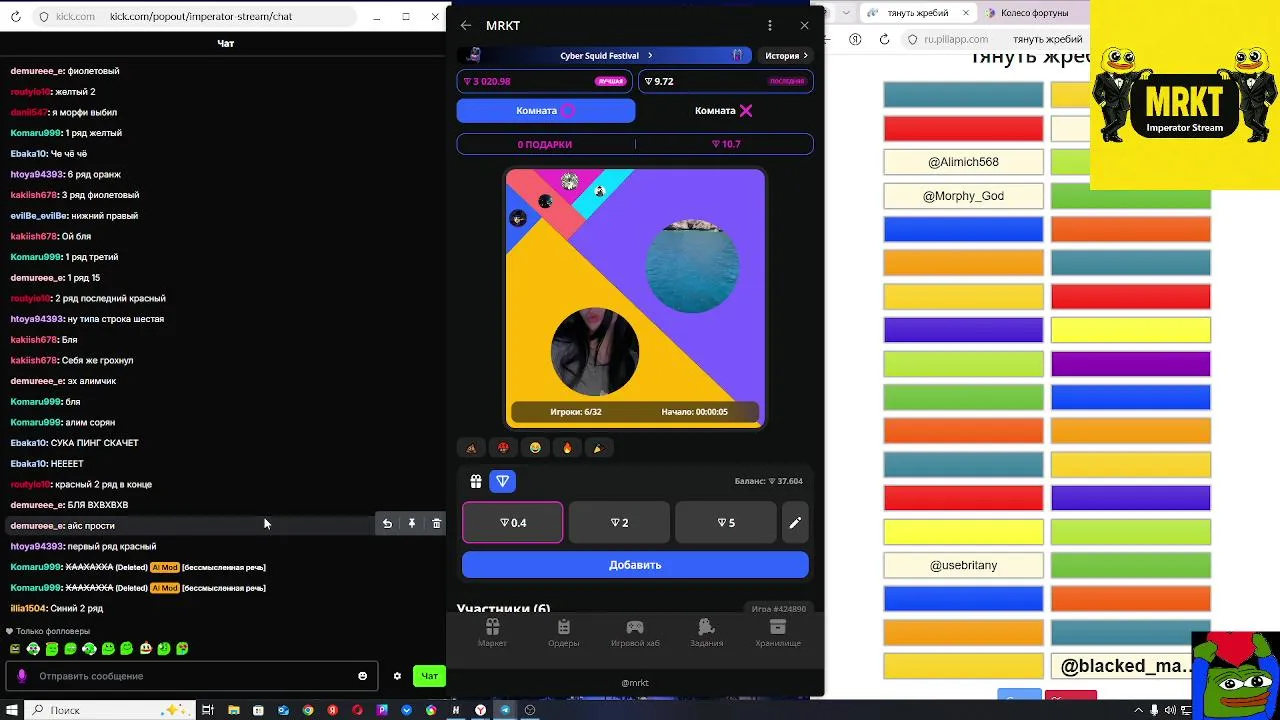
Task: Pin the айс прости chat message
Action: point(411,523)
